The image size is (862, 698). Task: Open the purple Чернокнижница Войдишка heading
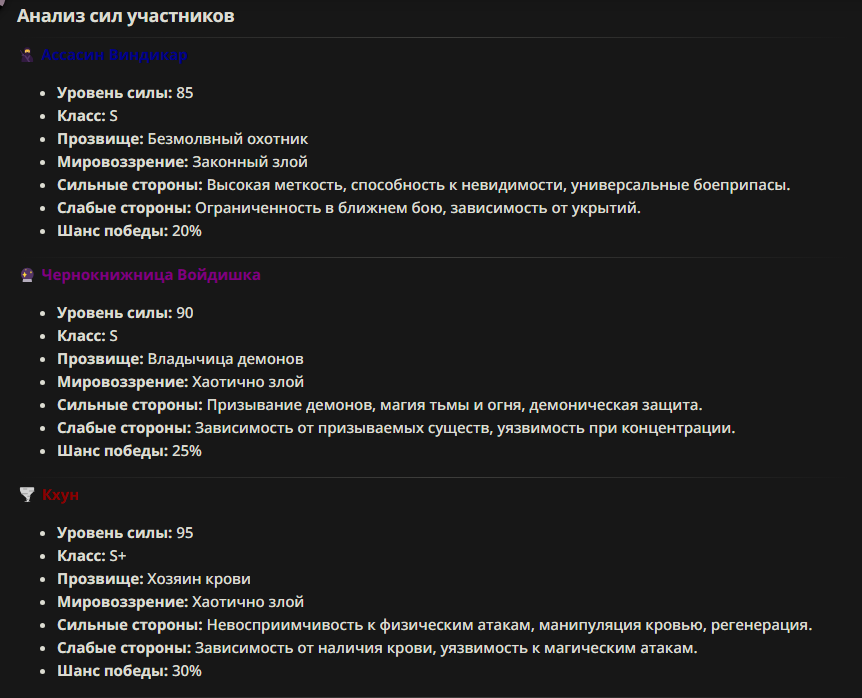coord(151,275)
